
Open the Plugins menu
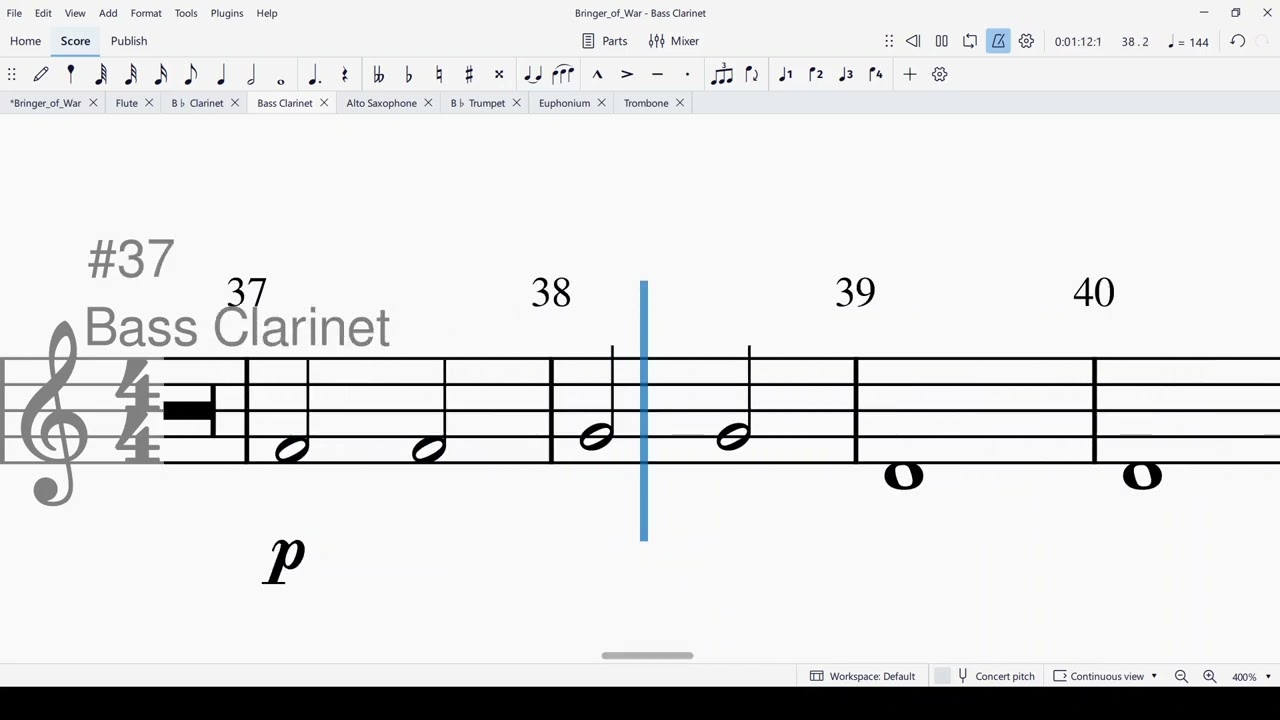point(227,13)
